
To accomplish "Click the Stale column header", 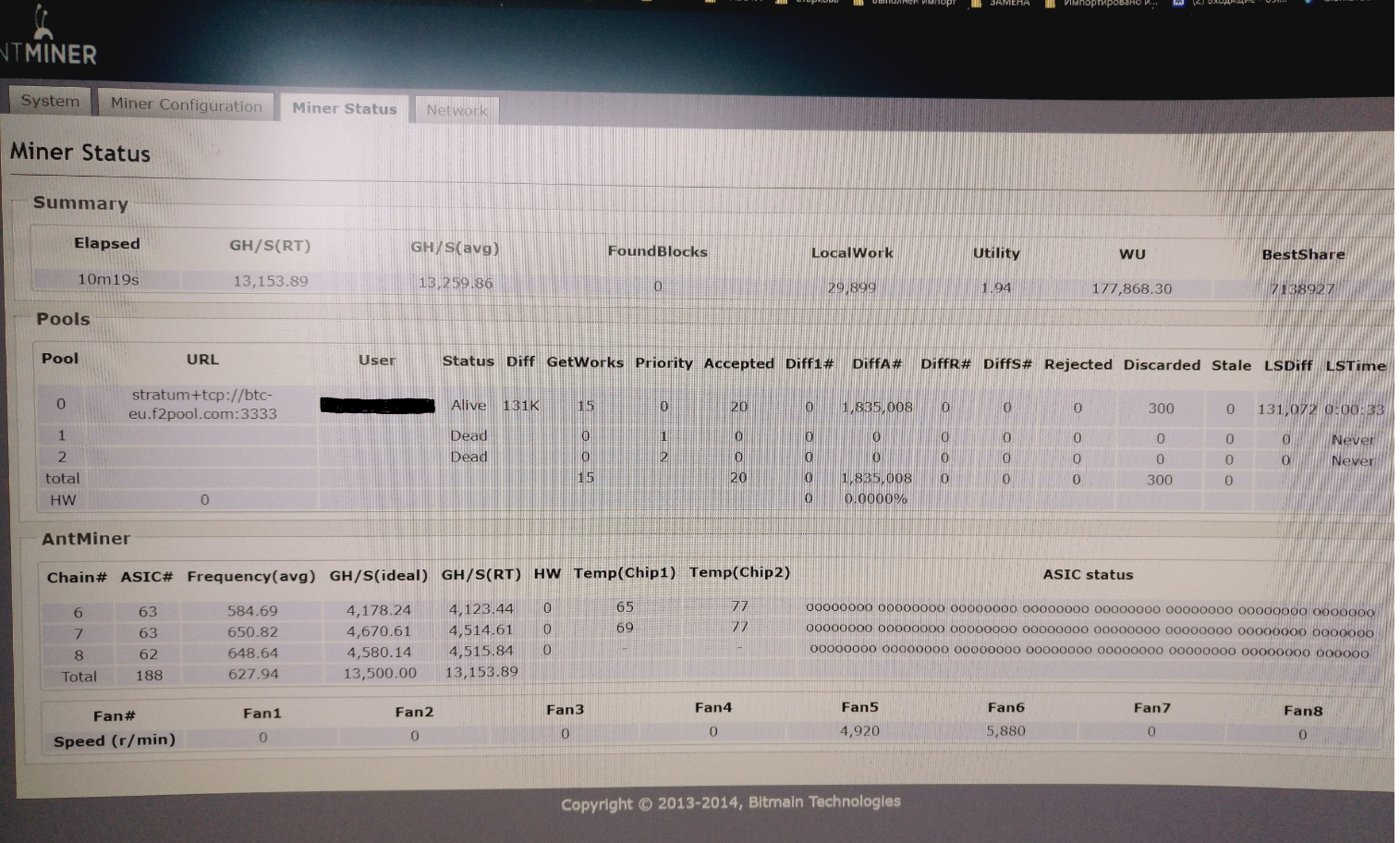I will coord(1231,365).
